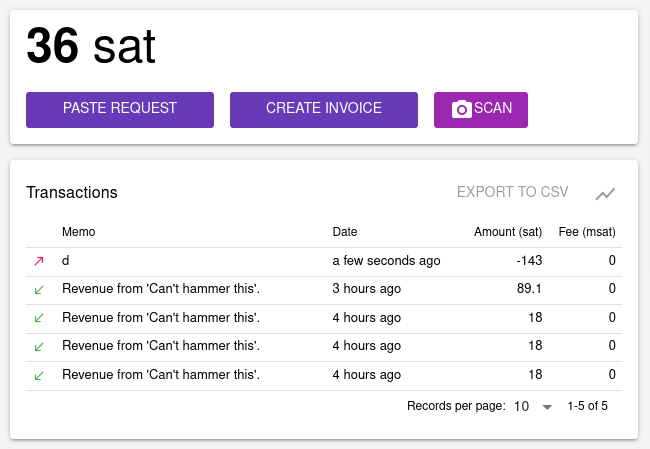The height and width of the screenshot is (449, 650).
Task: Sort by Amount (sat) column header
Action: click(508, 232)
